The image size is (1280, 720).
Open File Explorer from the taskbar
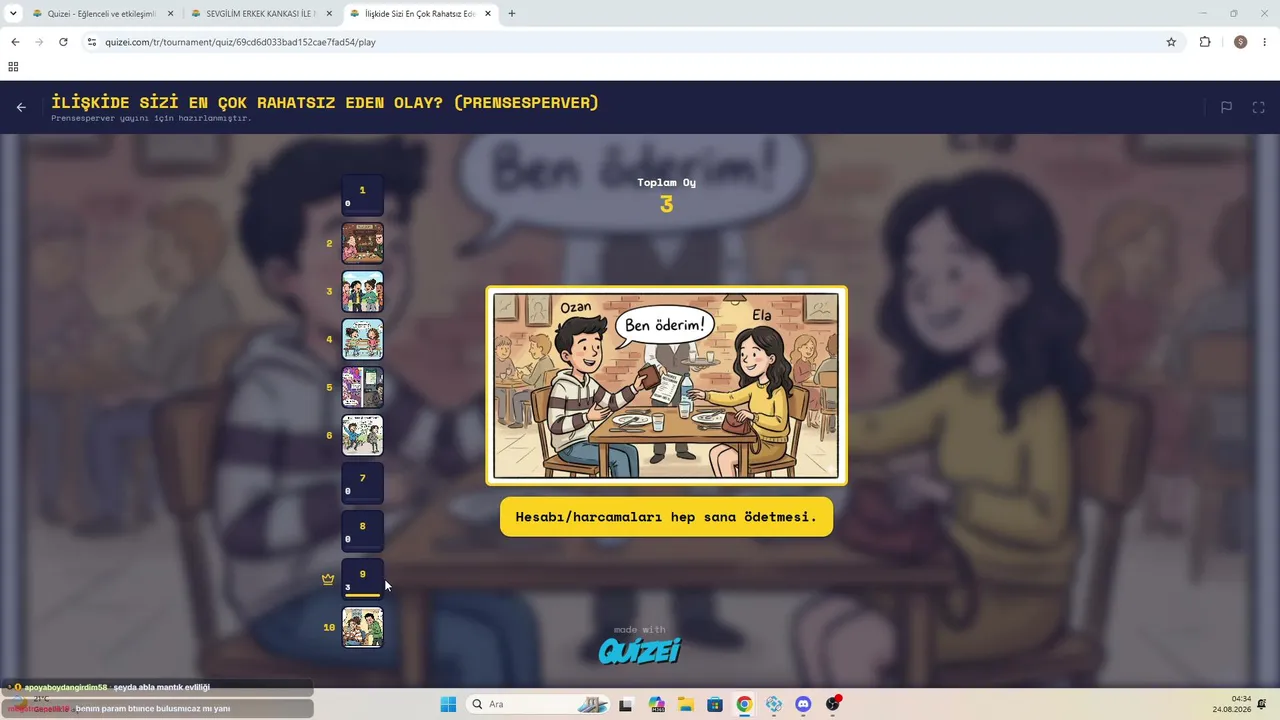(686, 704)
